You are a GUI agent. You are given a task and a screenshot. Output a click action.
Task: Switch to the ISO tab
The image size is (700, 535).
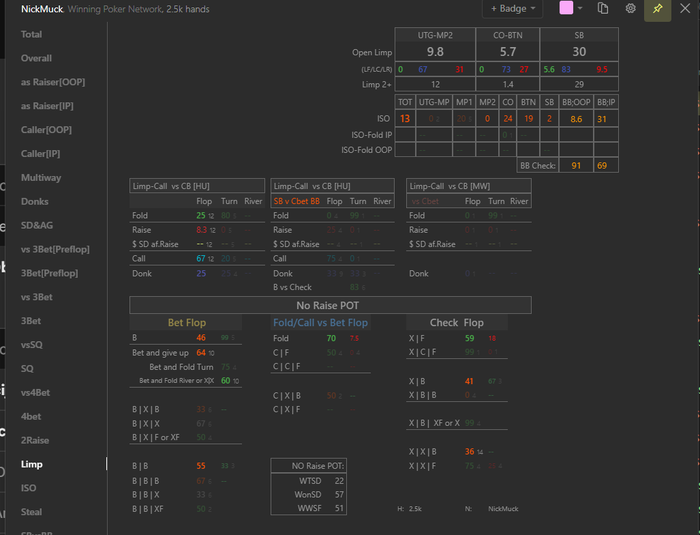point(28,488)
